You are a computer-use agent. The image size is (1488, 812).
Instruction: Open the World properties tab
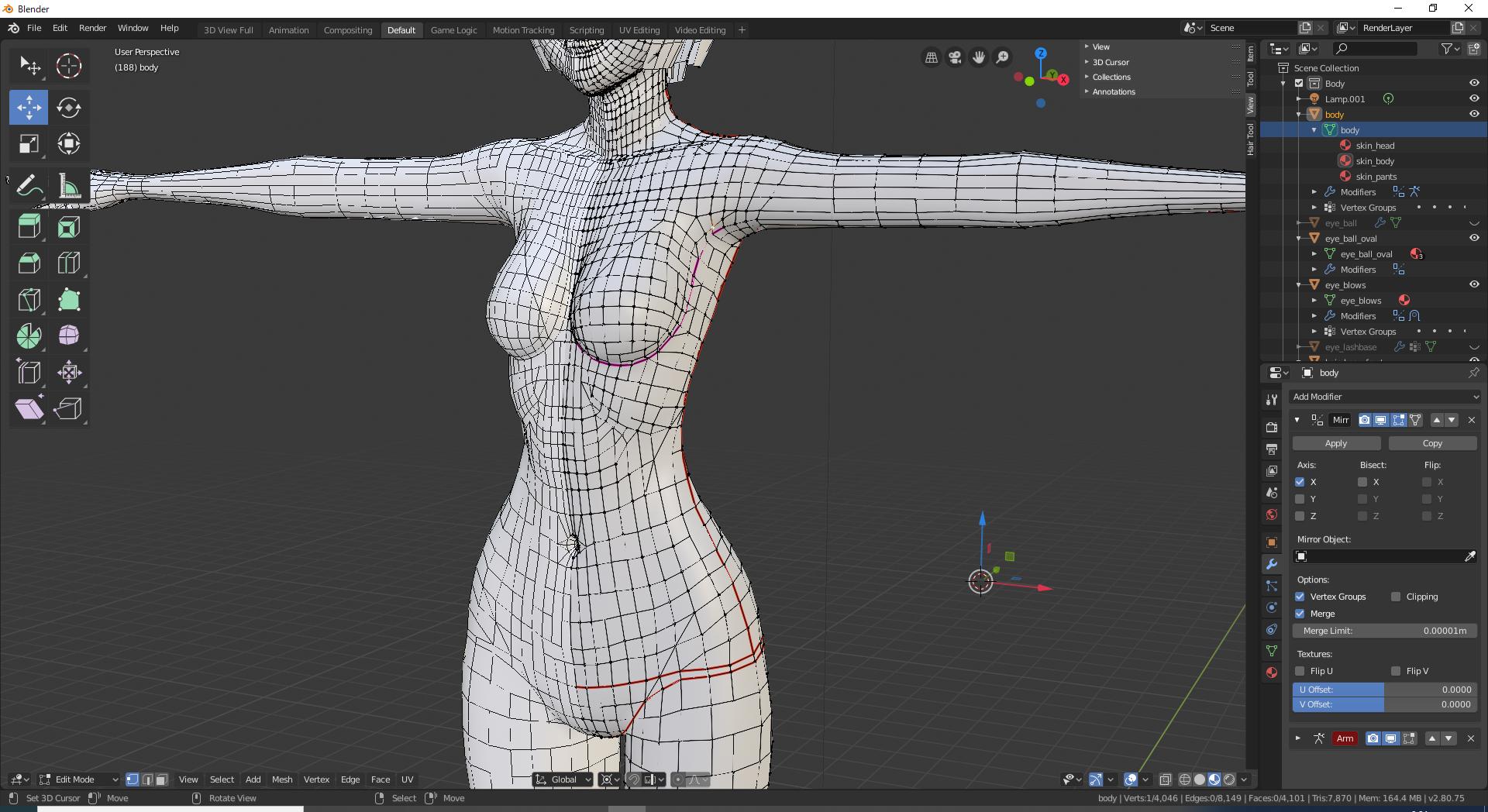click(1271, 514)
